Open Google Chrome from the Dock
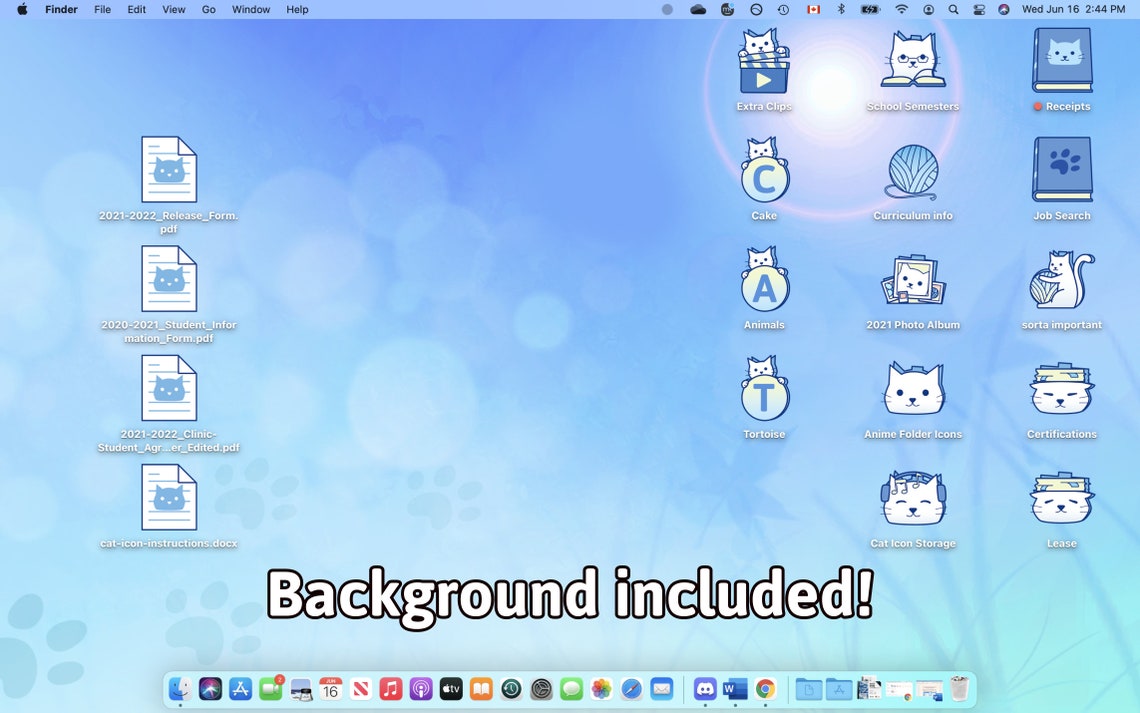1140x713 pixels. [765, 689]
